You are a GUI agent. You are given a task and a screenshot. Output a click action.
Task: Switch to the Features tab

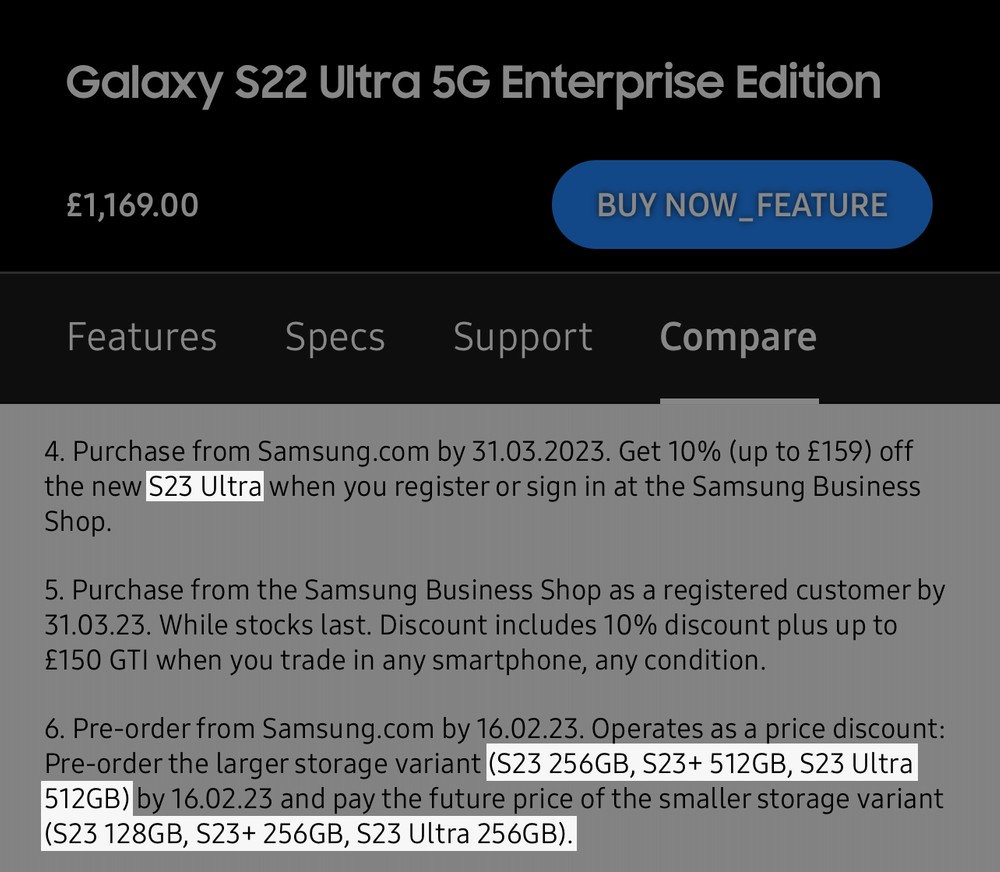tap(141, 337)
